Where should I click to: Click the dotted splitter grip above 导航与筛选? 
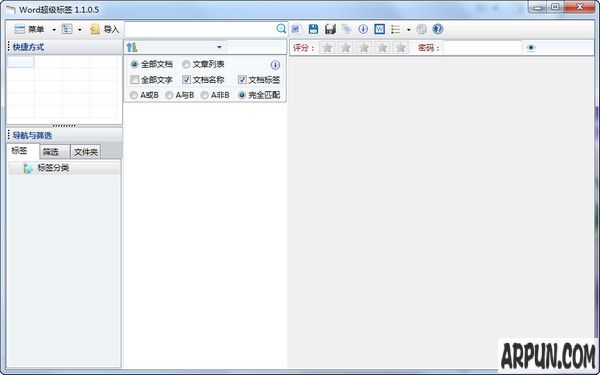pyautogui.click(x=64, y=126)
